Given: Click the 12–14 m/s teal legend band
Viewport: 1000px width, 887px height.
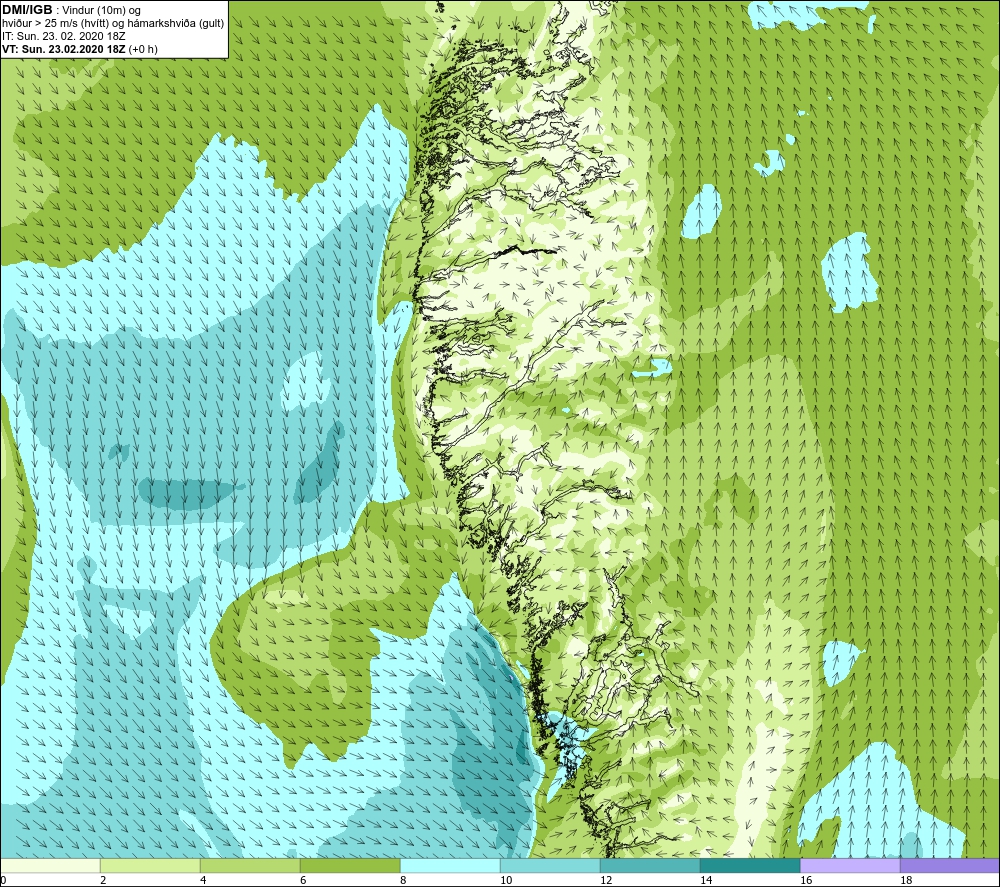Looking at the screenshot, I should pos(650,865).
